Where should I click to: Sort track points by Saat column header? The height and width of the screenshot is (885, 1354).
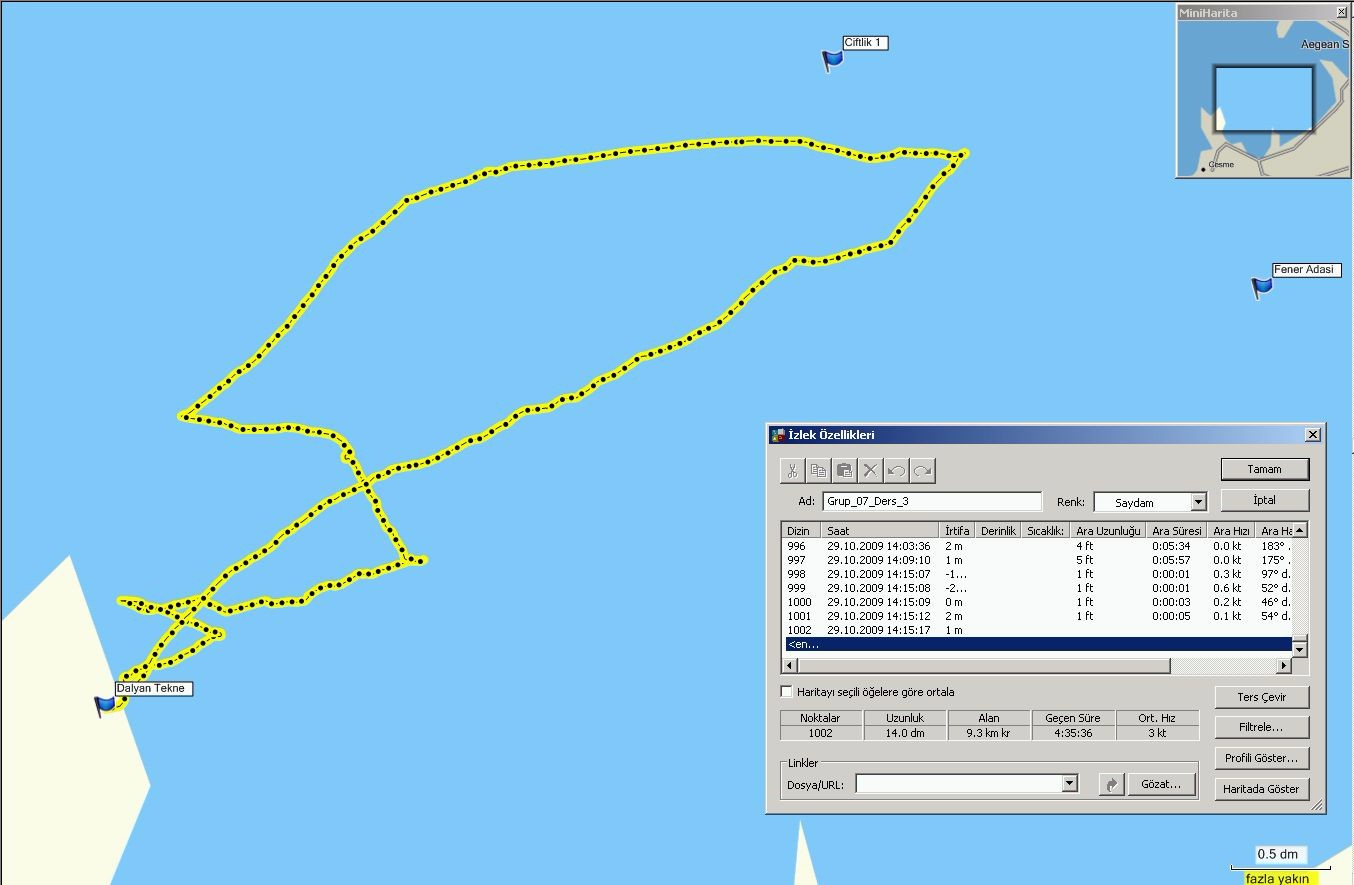coord(879,531)
